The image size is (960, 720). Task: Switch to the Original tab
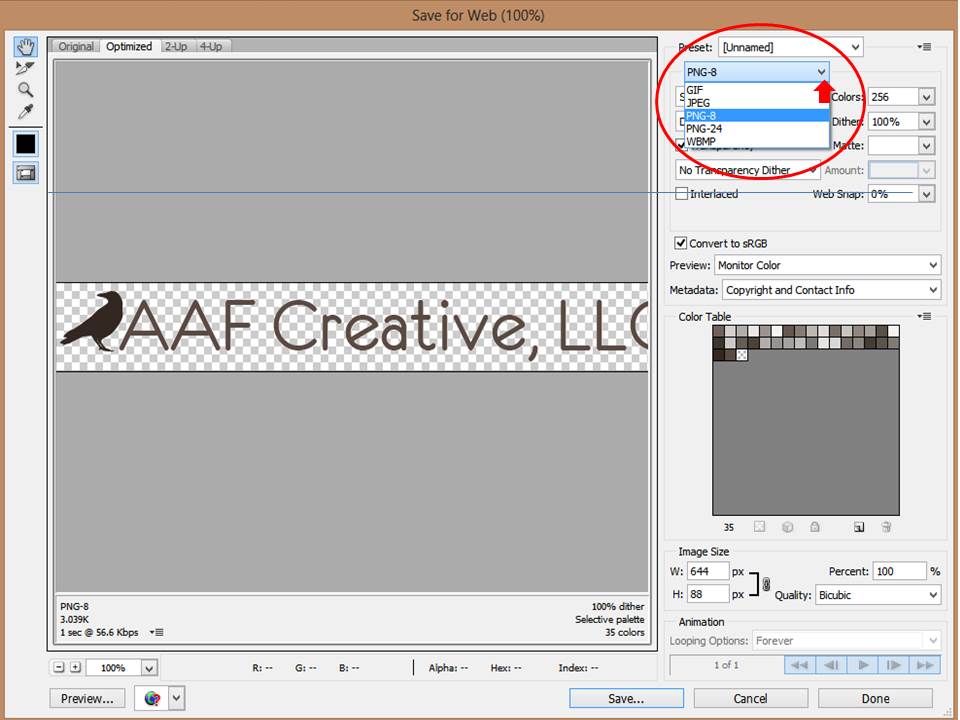point(76,47)
